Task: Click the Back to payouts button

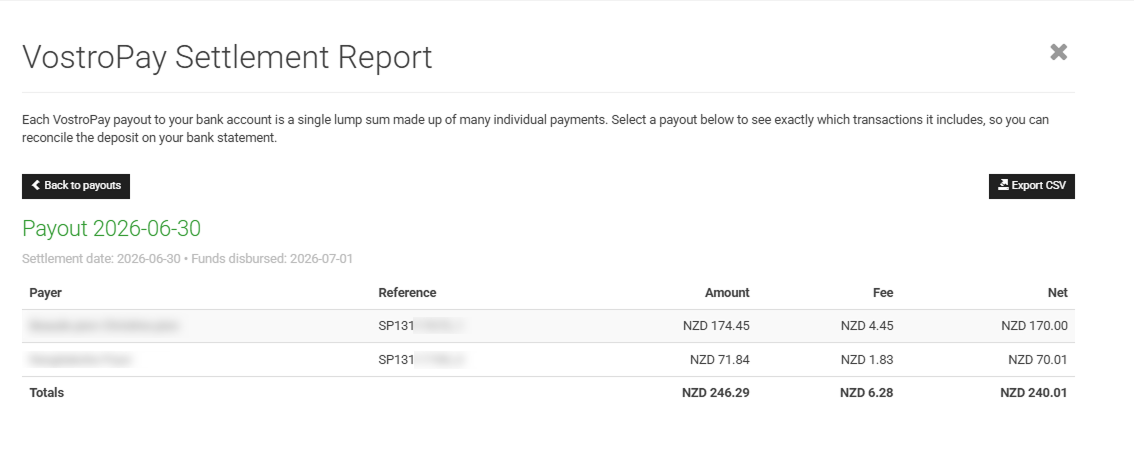Action: click(76, 186)
